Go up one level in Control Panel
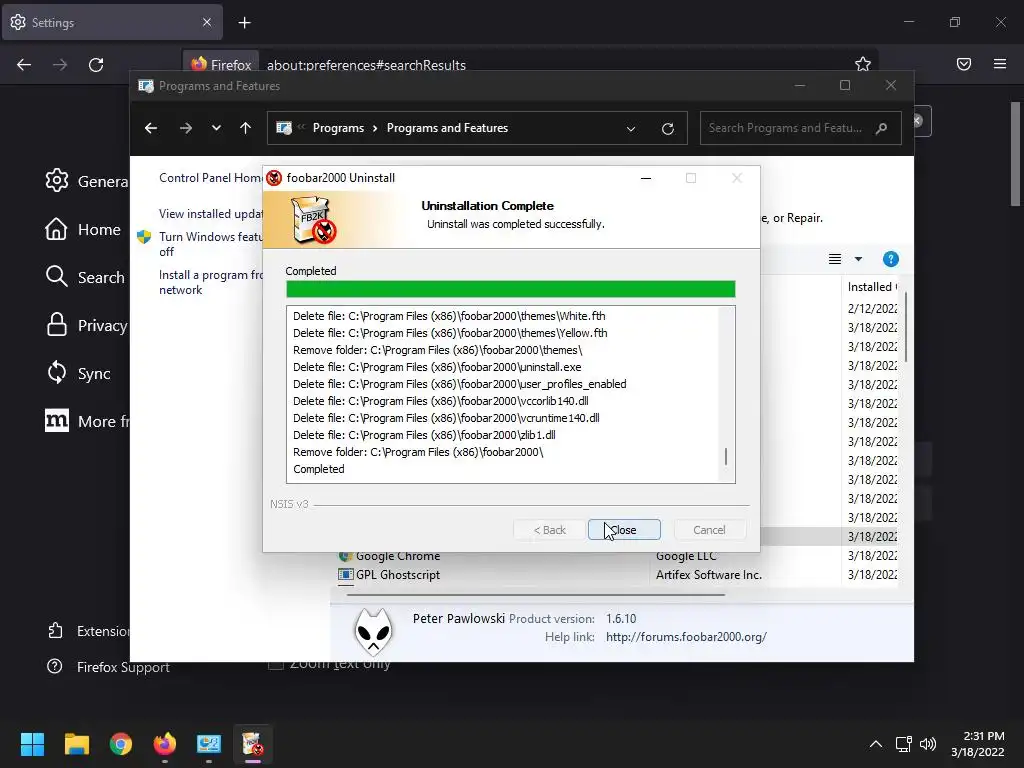Screen dimensions: 1024x768 [245, 128]
